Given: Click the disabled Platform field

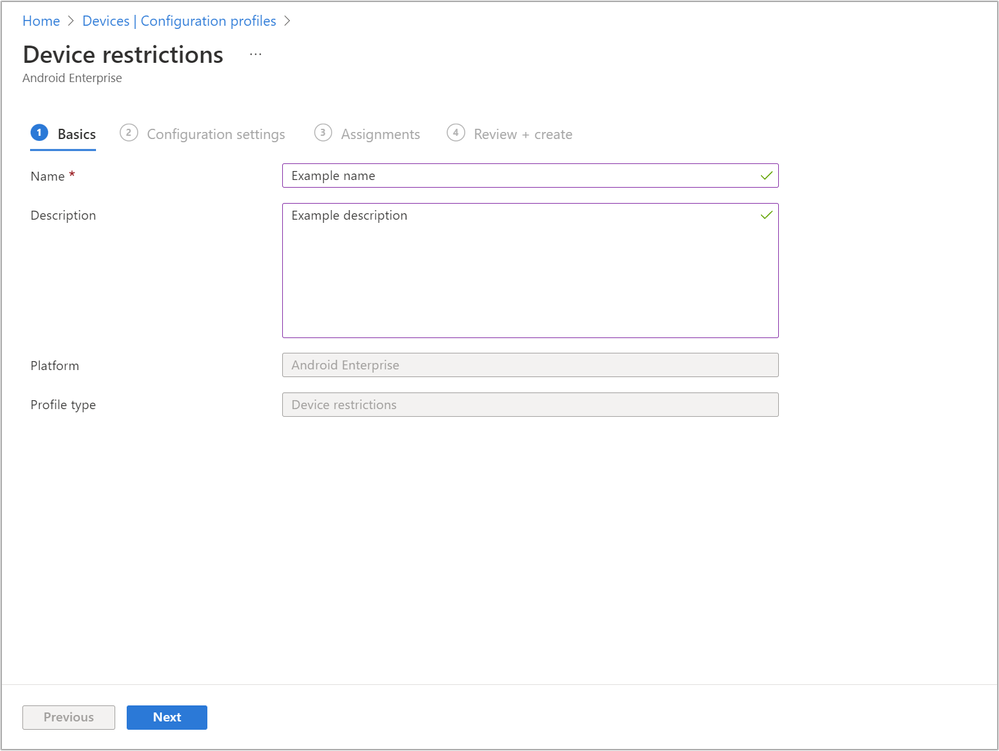Looking at the screenshot, I should point(530,365).
